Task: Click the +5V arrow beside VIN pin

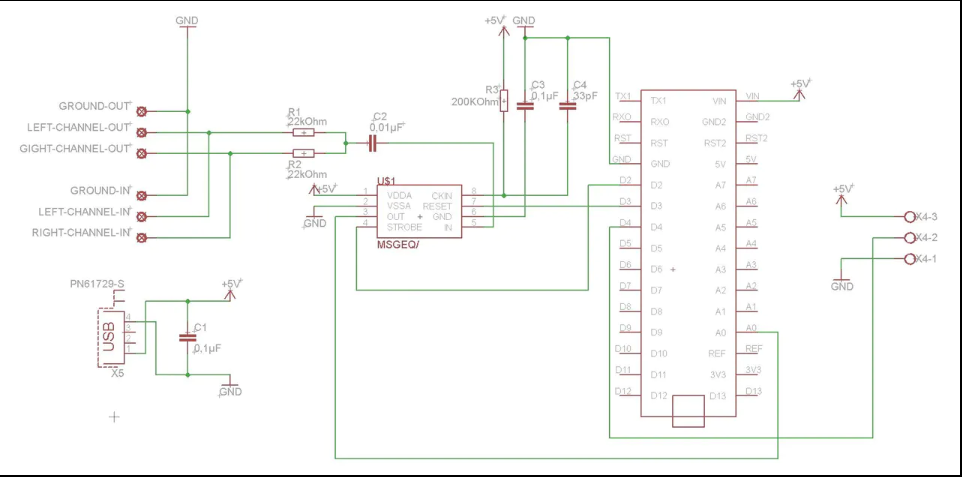Action: tap(799, 94)
